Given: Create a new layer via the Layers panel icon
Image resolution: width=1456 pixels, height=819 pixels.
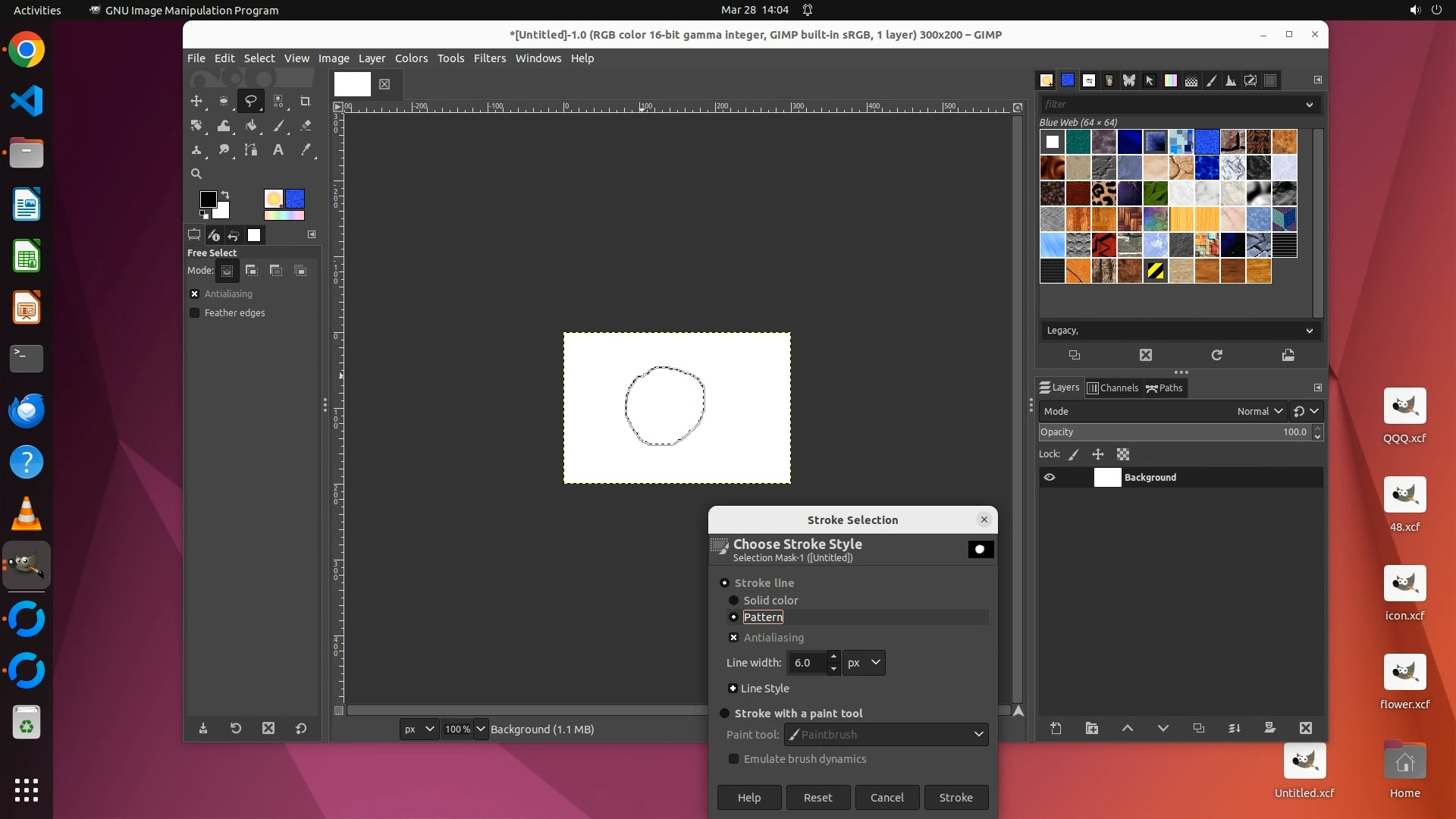Looking at the screenshot, I should coord(1056,728).
